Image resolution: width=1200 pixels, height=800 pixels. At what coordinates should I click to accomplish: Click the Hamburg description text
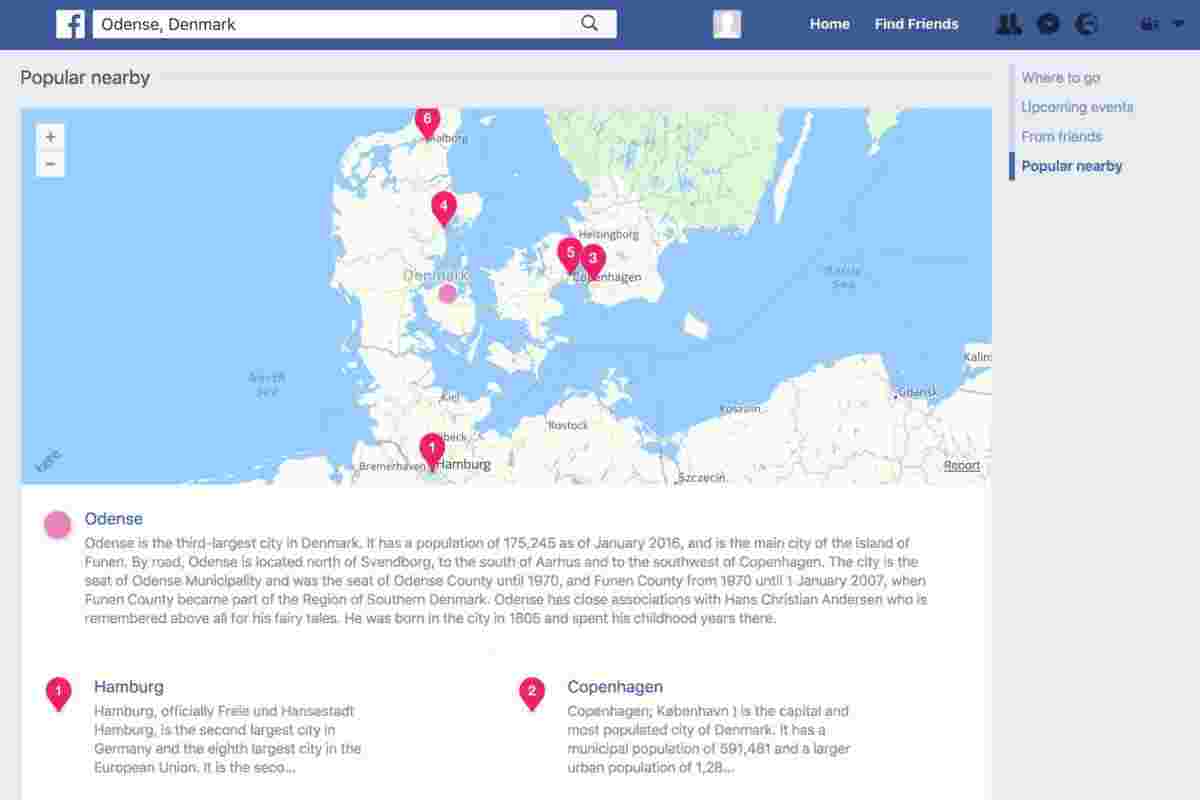[x=227, y=740]
